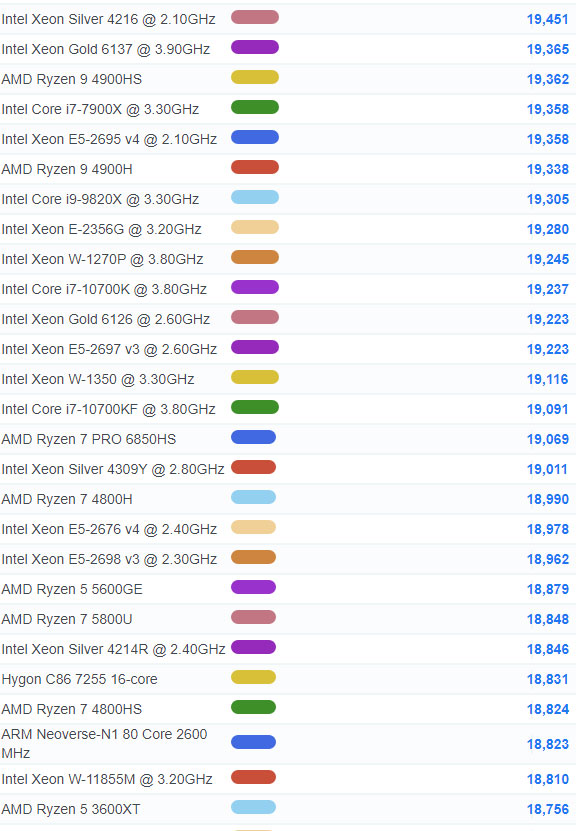This screenshot has width=576, height=831.
Task: Open Hygon C86 7255 16-core entry
Action: [x=79, y=679]
